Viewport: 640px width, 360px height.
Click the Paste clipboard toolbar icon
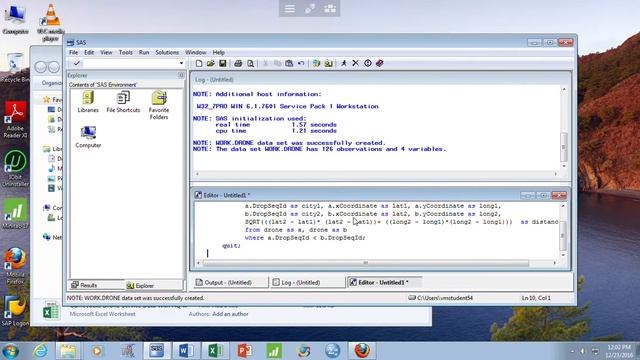click(x=289, y=63)
